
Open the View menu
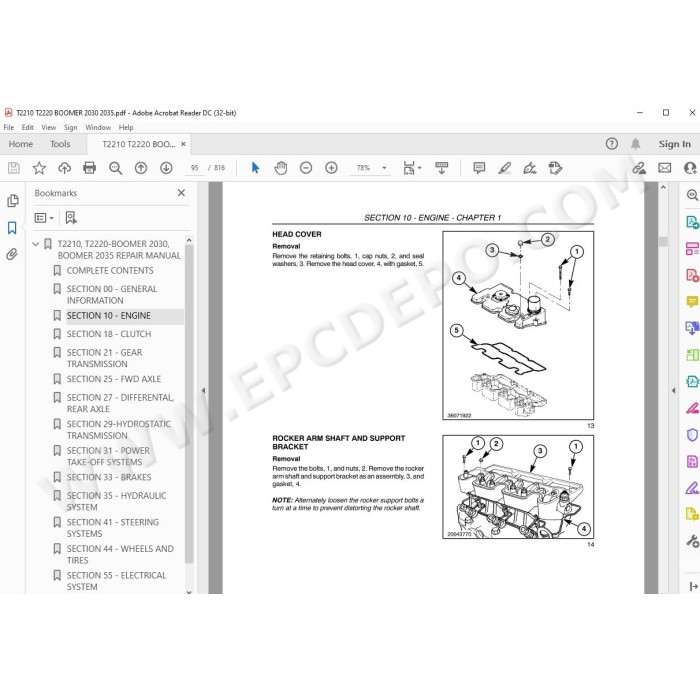[49, 127]
